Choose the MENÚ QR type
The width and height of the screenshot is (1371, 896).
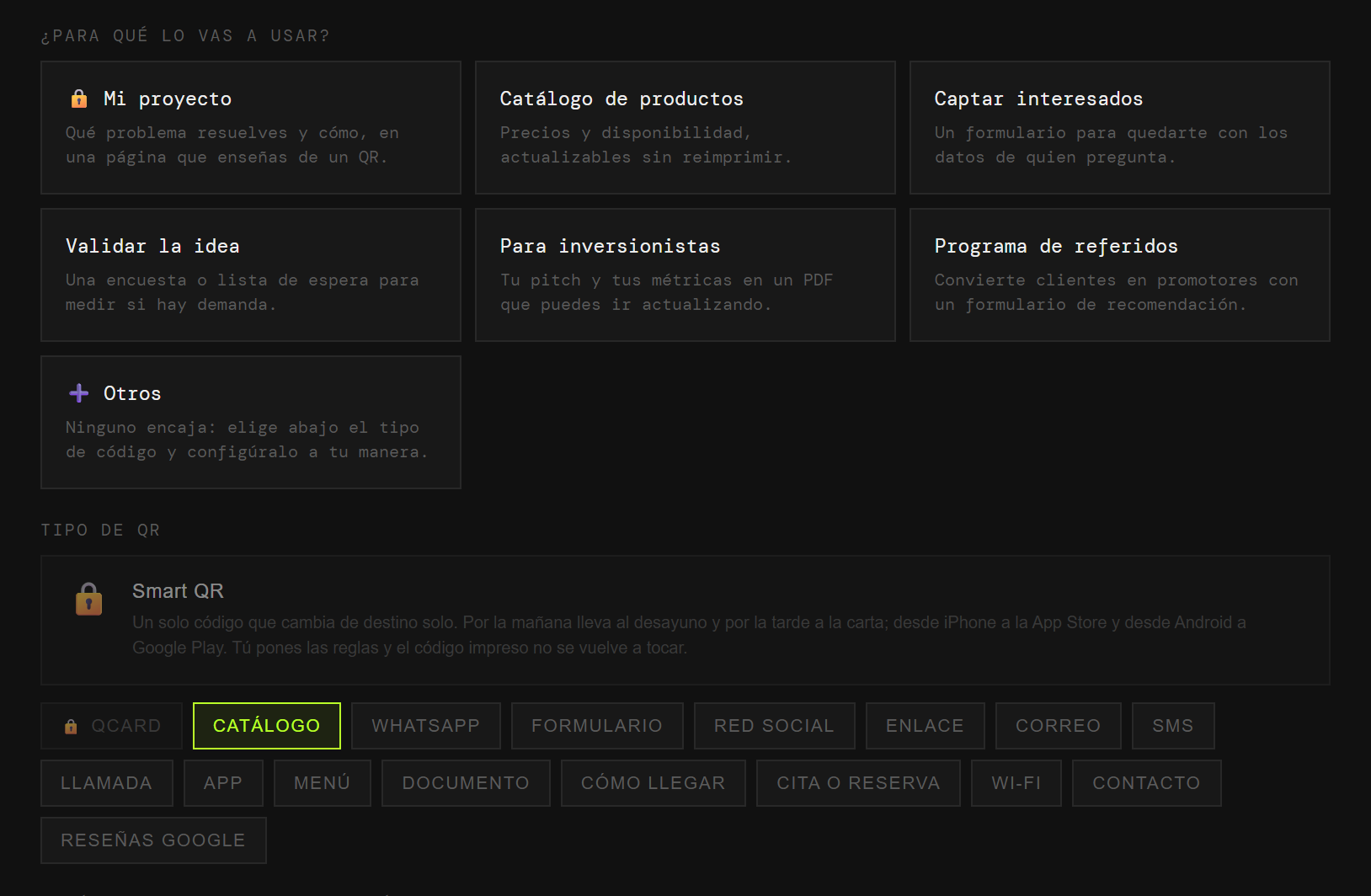point(323,783)
